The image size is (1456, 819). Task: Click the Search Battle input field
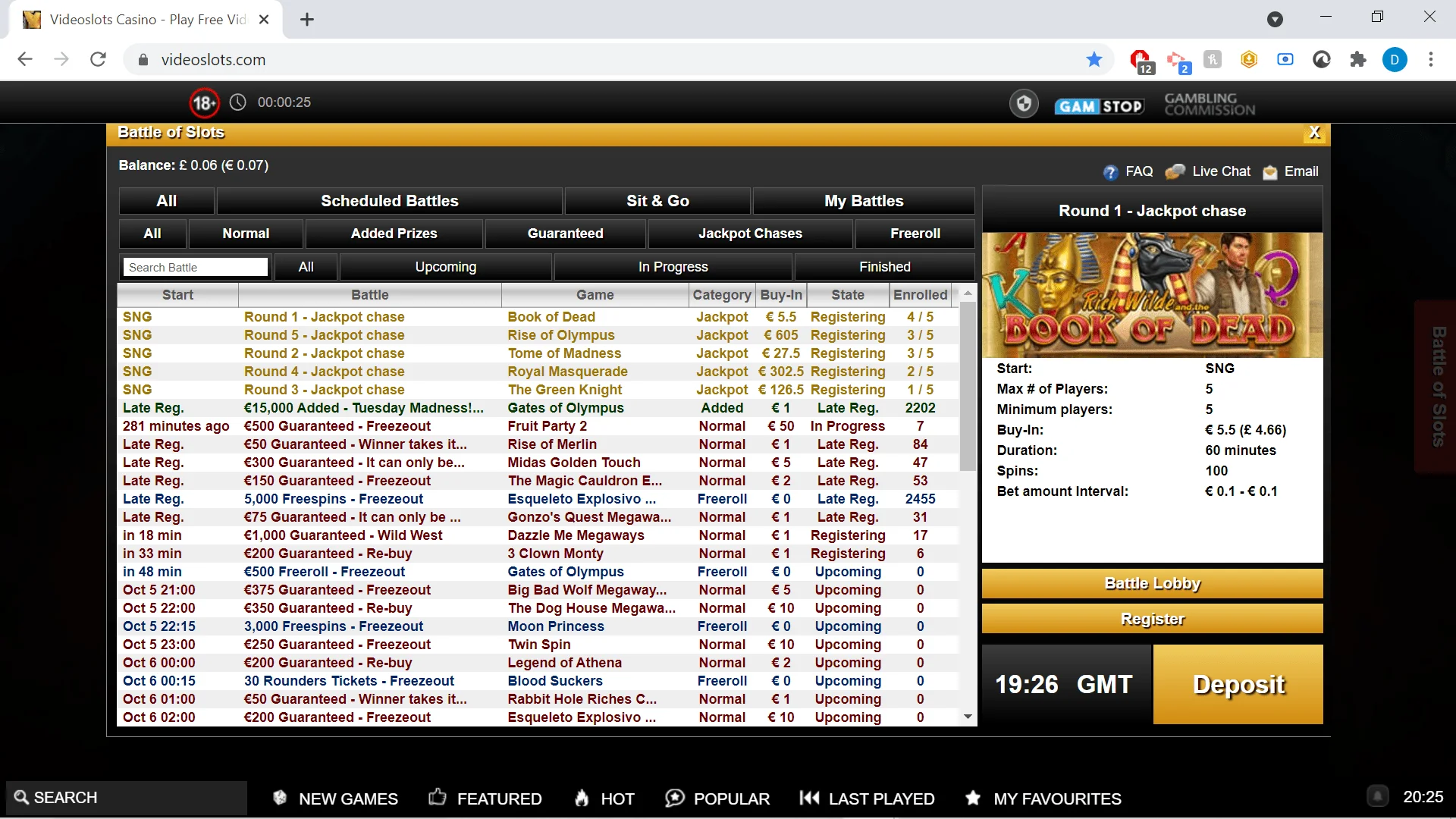pos(196,267)
